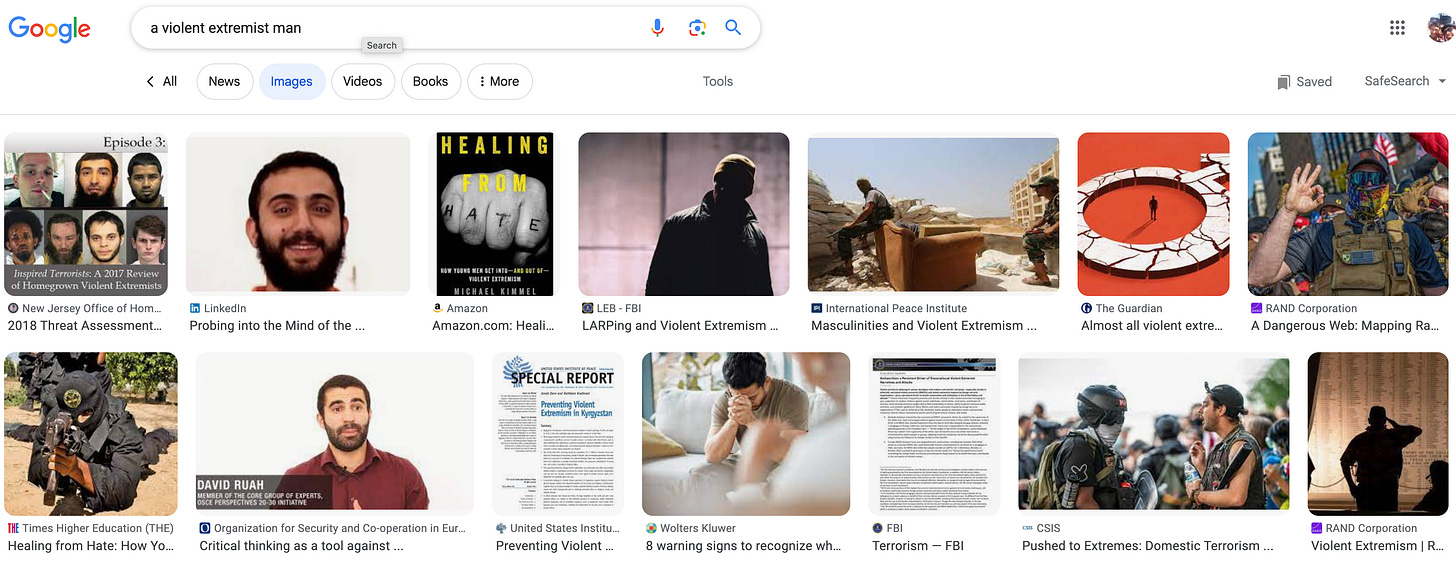Switch to the News tab
This screenshot has height=564, width=1456.
(x=224, y=81)
